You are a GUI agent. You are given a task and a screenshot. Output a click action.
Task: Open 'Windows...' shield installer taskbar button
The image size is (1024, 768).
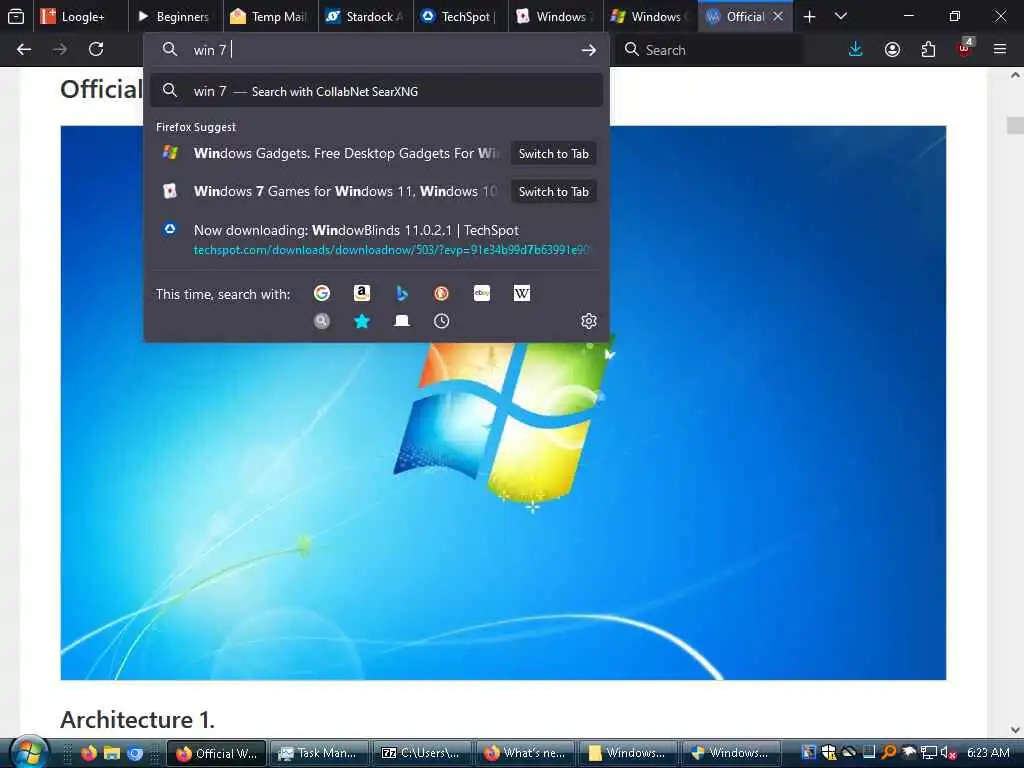(x=730, y=753)
